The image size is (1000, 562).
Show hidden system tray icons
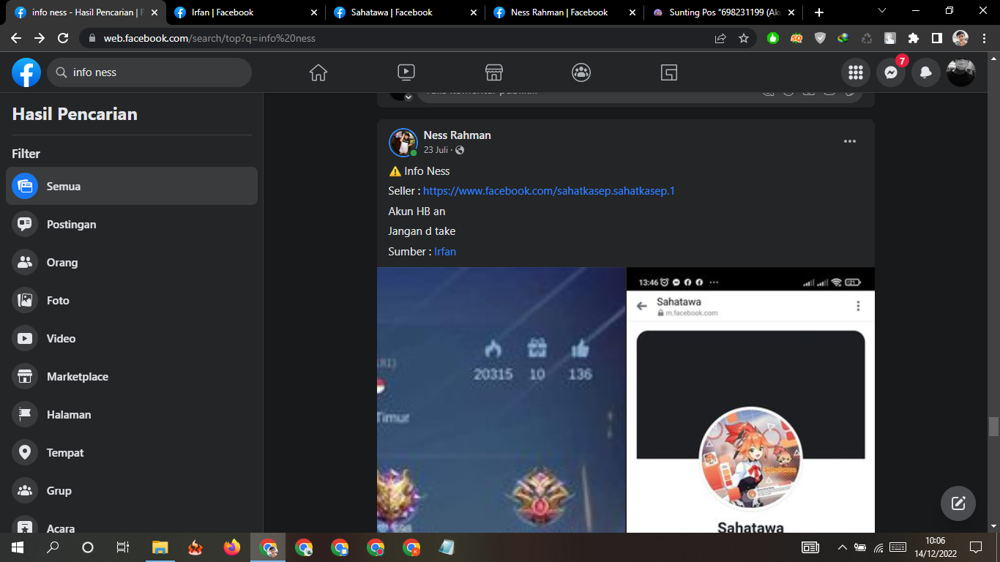point(842,547)
